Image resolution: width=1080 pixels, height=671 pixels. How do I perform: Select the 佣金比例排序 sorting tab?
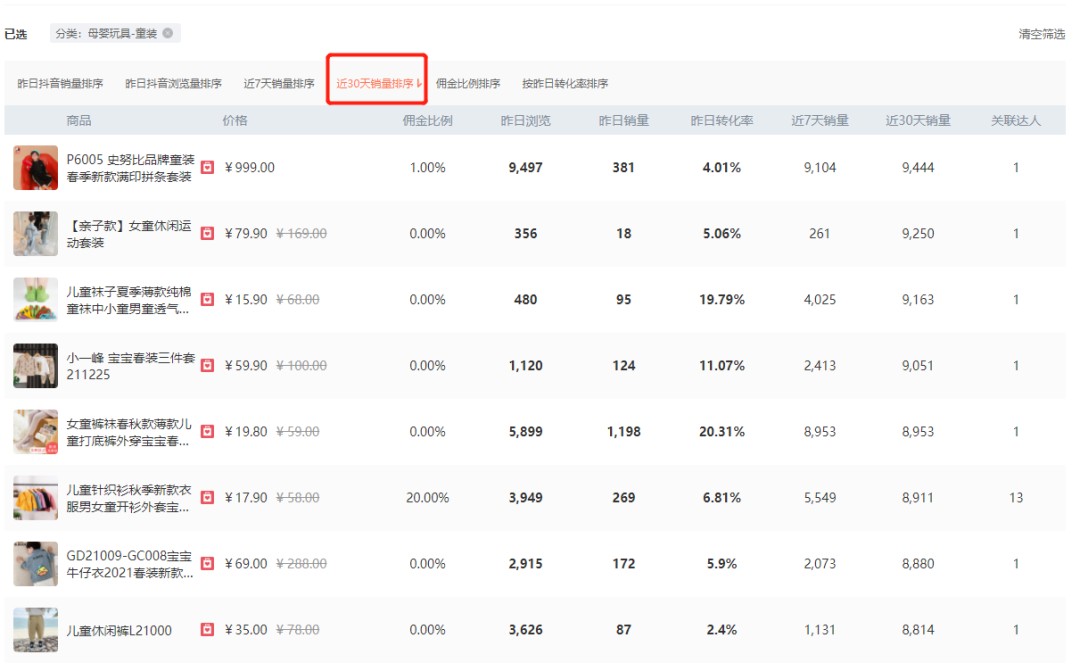tap(468, 83)
